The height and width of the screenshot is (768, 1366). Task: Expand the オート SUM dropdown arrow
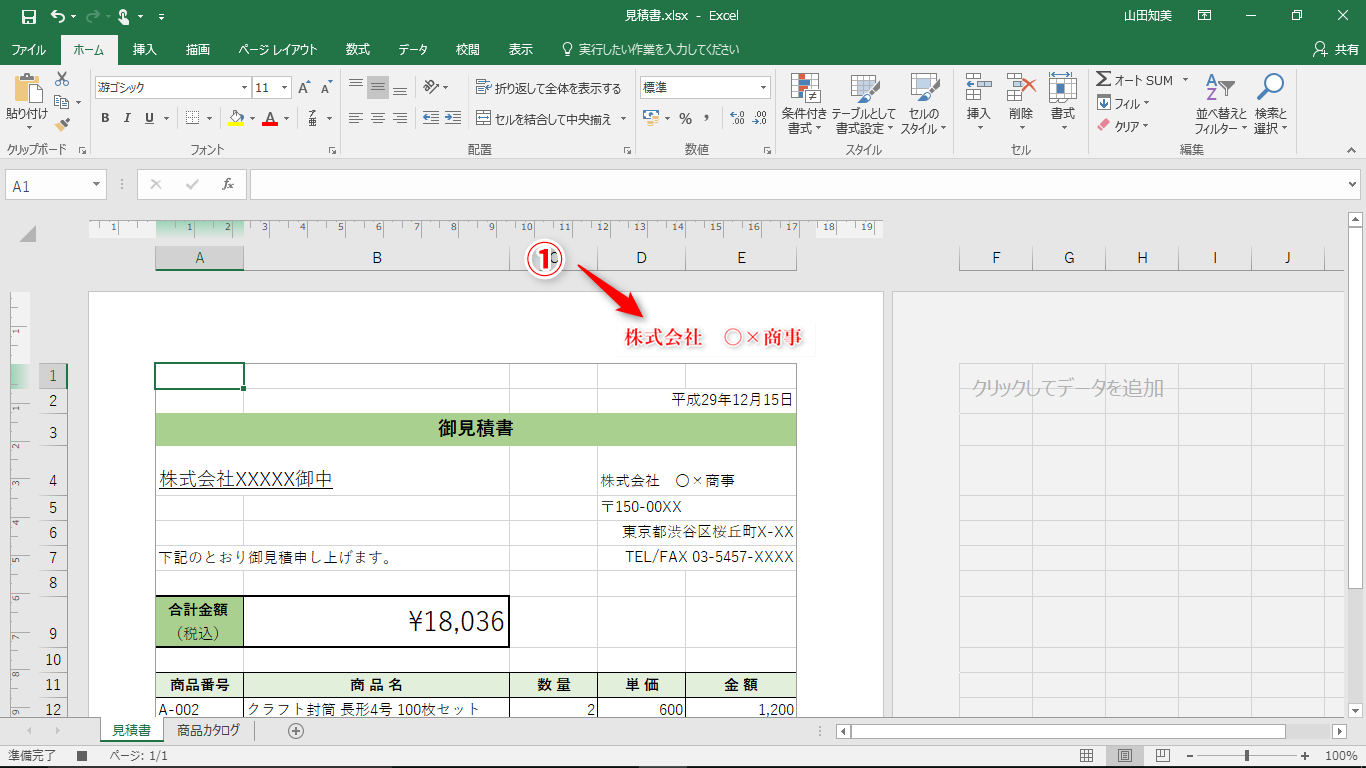[1185, 80]
